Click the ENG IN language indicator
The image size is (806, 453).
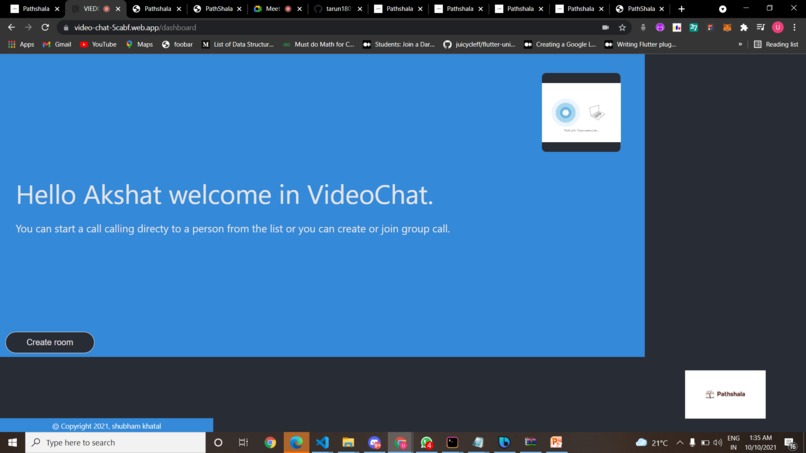click(x=734, y=442)
